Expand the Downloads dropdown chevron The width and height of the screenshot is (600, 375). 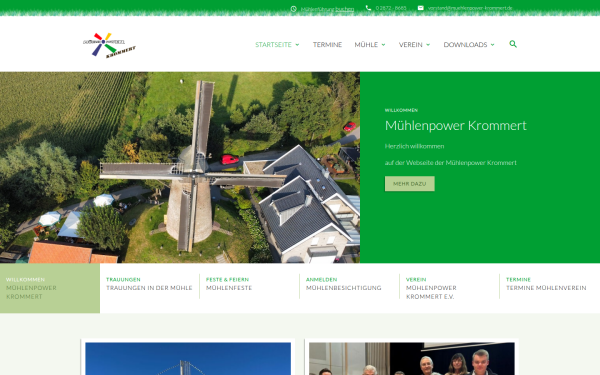click(492, 45)
